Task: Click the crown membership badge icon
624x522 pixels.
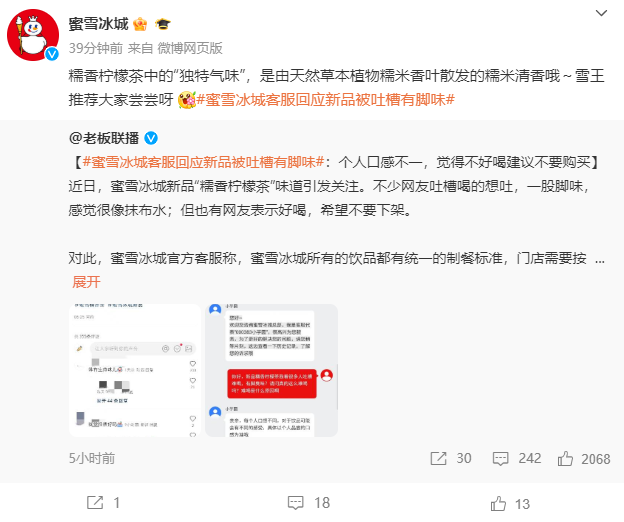Action: 140,24
